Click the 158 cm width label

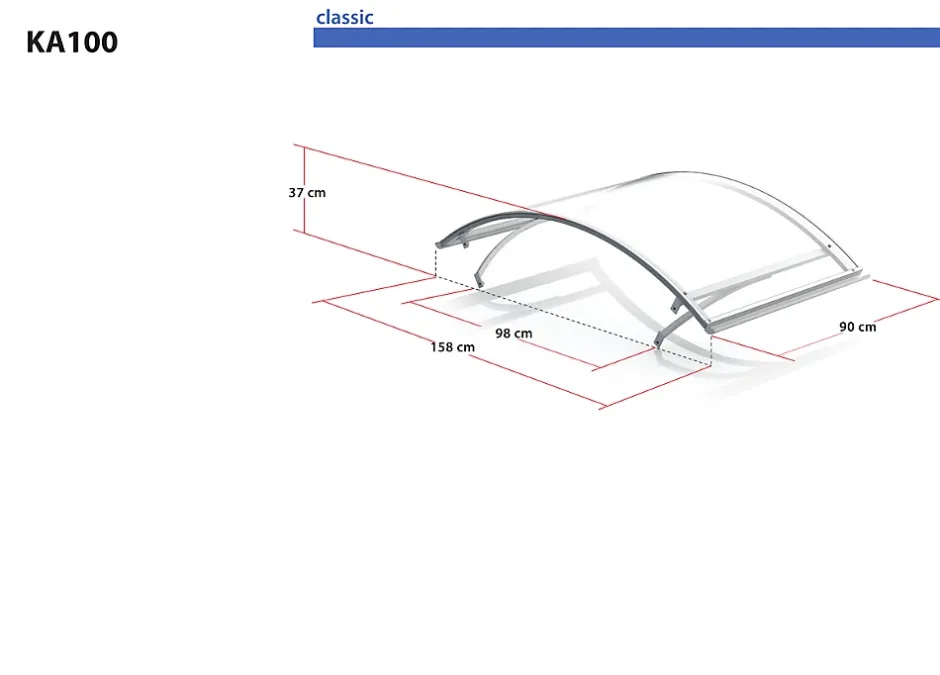pyautogui.click(x=452, y=347)
